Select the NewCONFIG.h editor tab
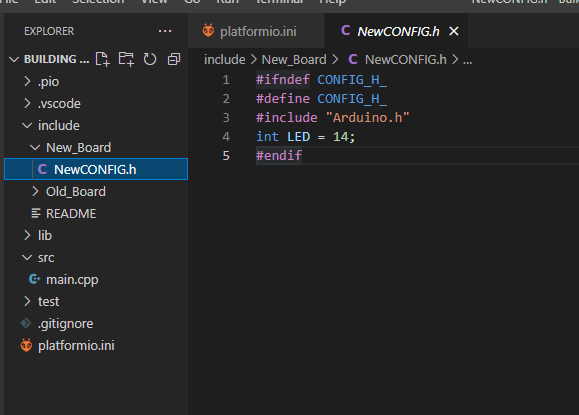This screenshot has width=579, height=415. click(x=396, y=31)
